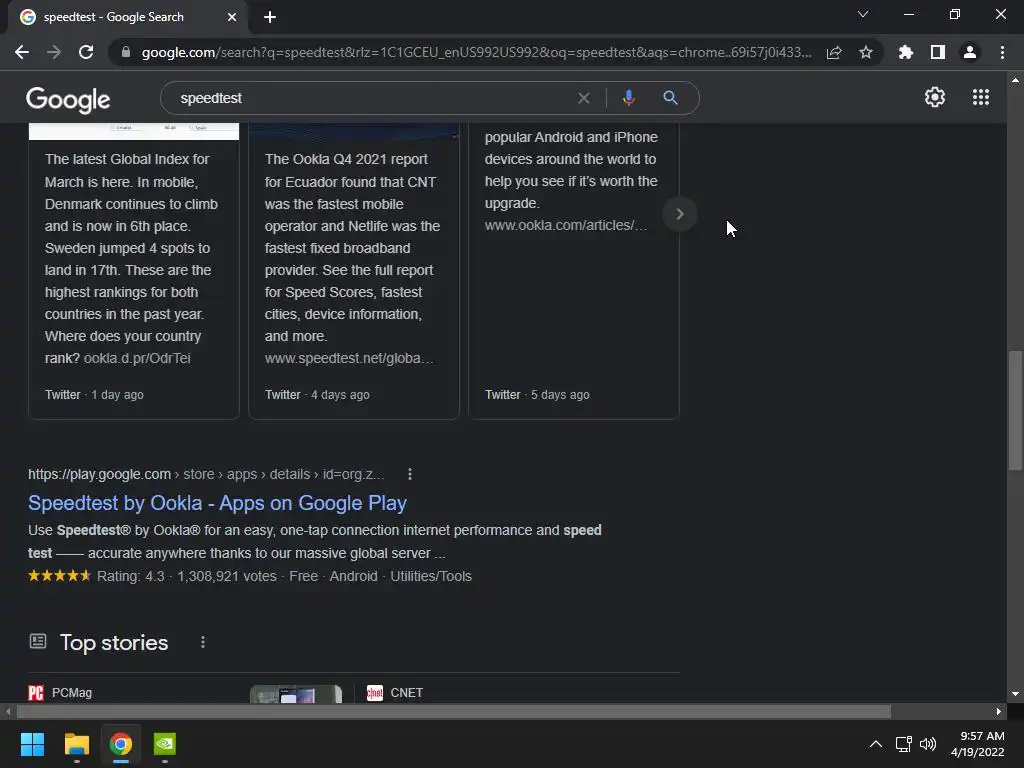This screenshot has width=1024, height=768.
Task: Click the PCMag story thumbnail
Action: 296,694
